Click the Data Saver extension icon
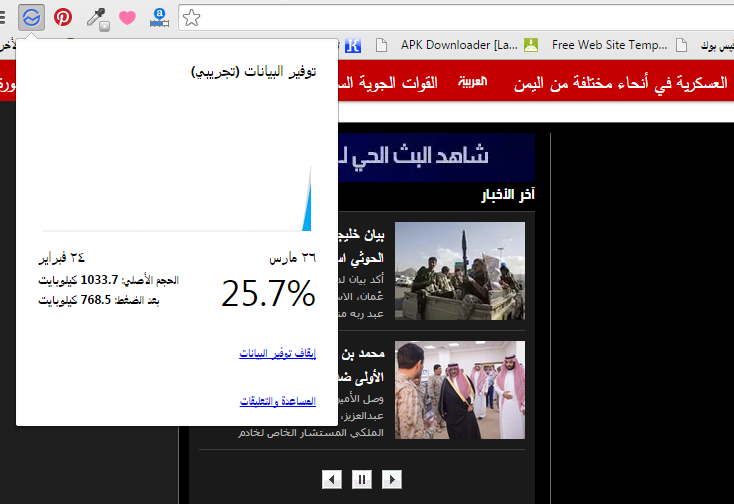Viewport: 734px width, 504px height. [x=31, y=18]
